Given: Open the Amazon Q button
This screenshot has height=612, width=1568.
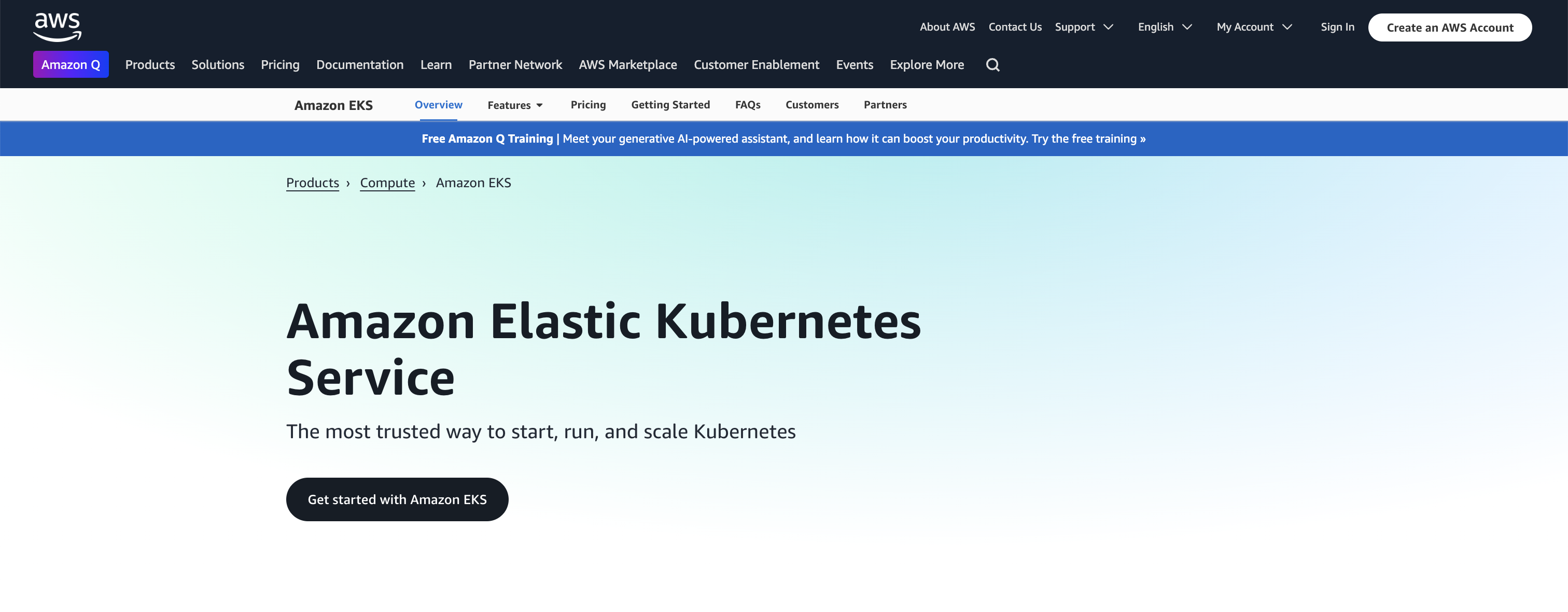Looking at the screenshot, I should [71, 64].
